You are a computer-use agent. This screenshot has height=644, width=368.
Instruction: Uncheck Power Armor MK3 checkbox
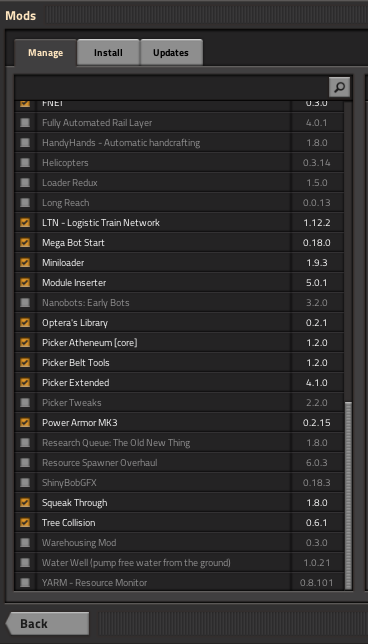pyautogui.click(x=25, y=423)
